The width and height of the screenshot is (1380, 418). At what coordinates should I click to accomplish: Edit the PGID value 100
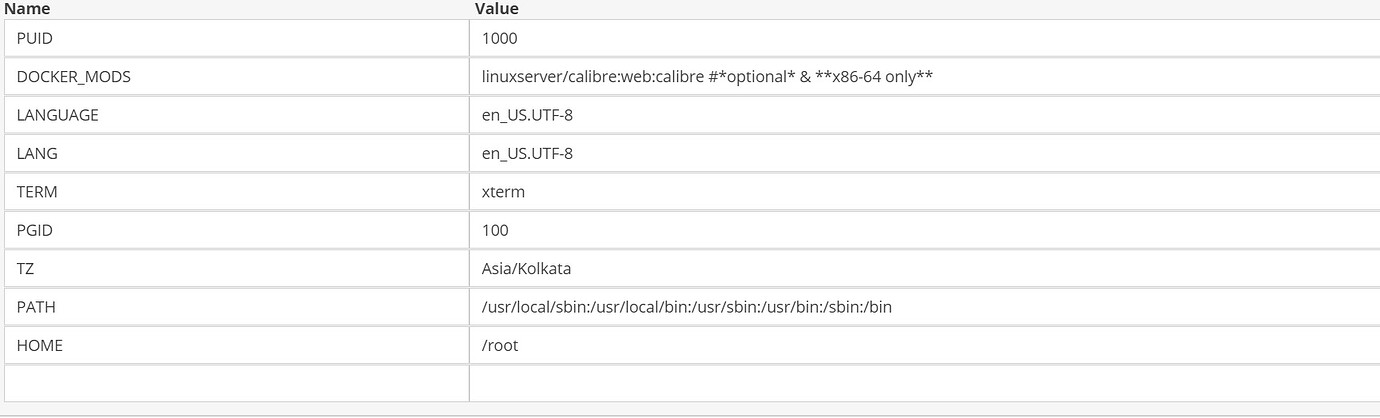(x=925, y=230)
